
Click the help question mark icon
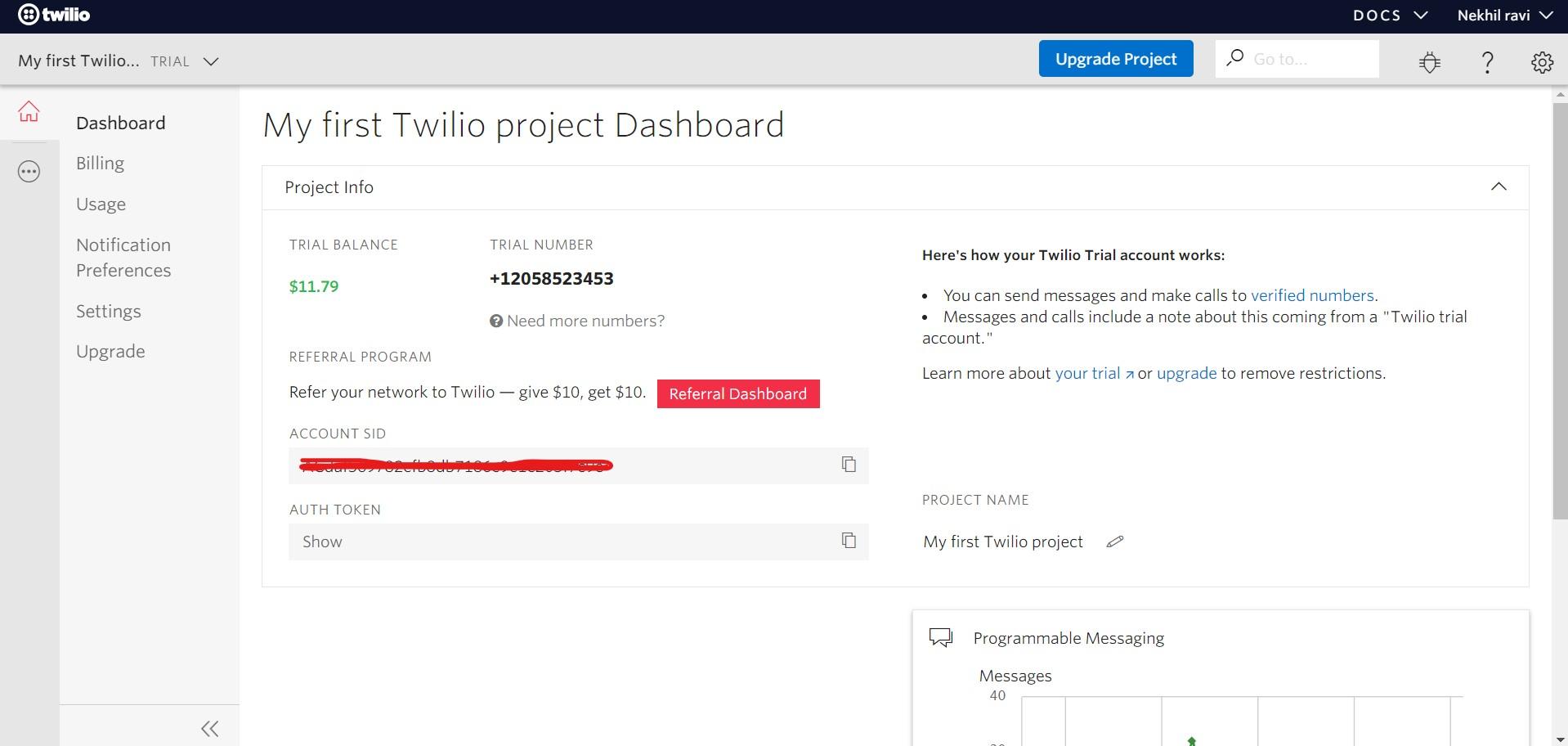coord(1487,61)
